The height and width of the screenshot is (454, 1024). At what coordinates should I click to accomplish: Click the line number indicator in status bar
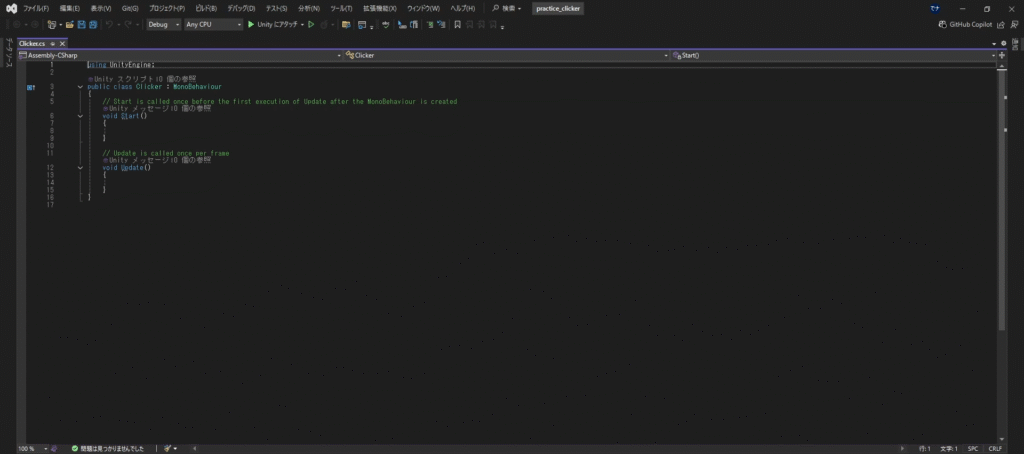tap(925, 449)
